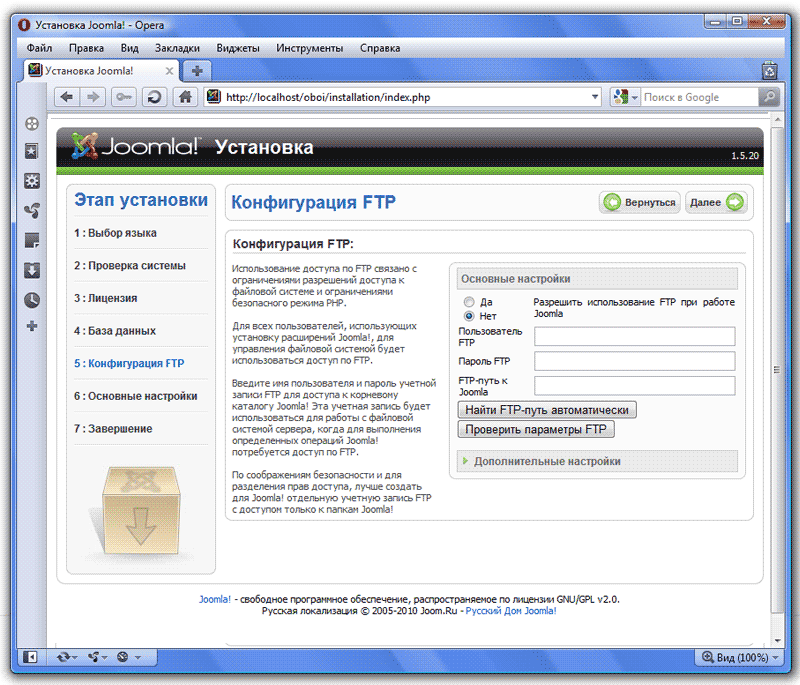The image size is (800, 685).
Task: Click the "Далее" button
Action: [718, 203]
